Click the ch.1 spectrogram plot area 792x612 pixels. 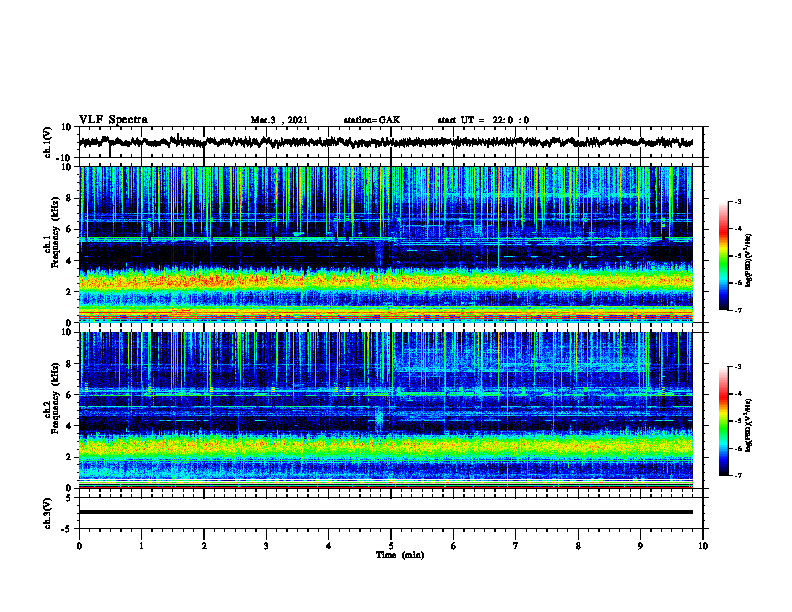click(385, 244)
